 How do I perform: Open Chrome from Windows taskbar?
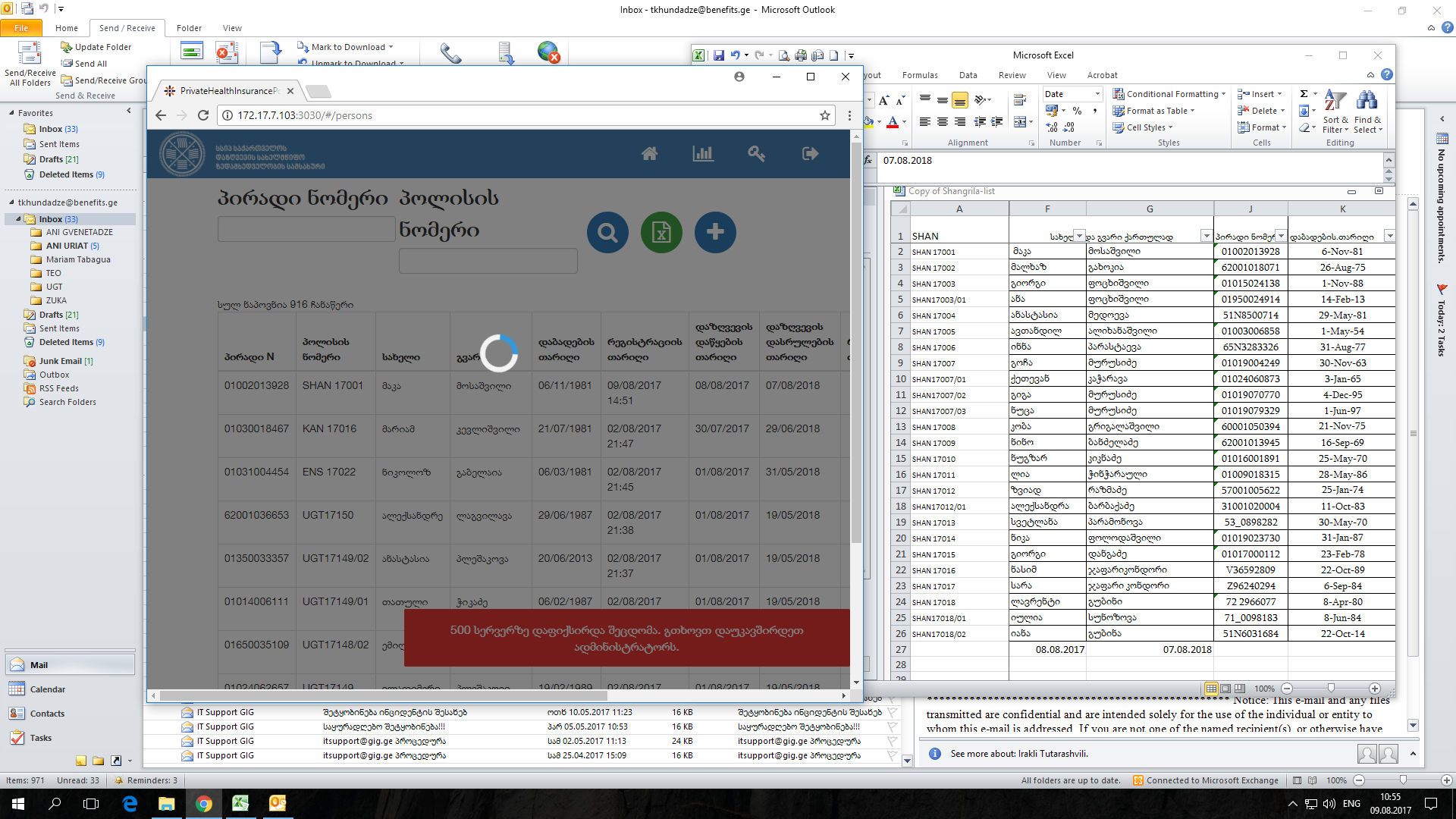203,804
